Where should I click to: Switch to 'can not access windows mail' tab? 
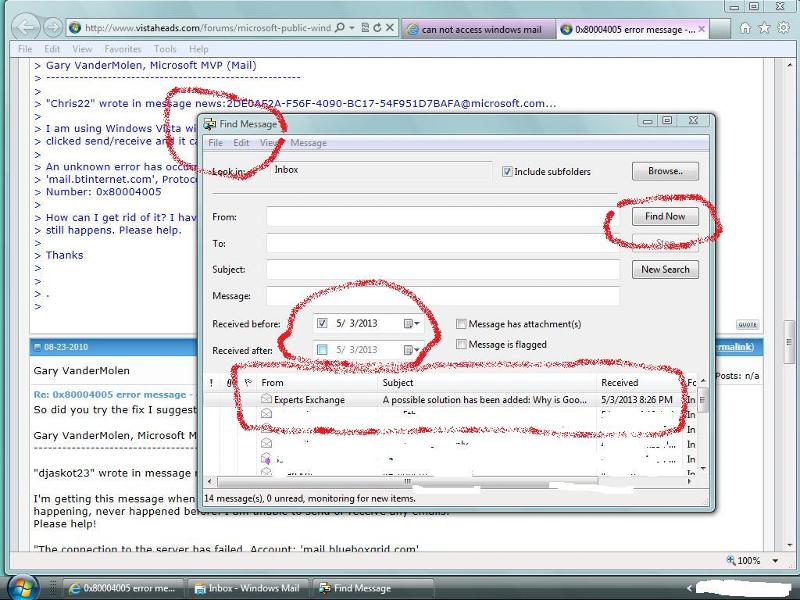coord(478,30)
